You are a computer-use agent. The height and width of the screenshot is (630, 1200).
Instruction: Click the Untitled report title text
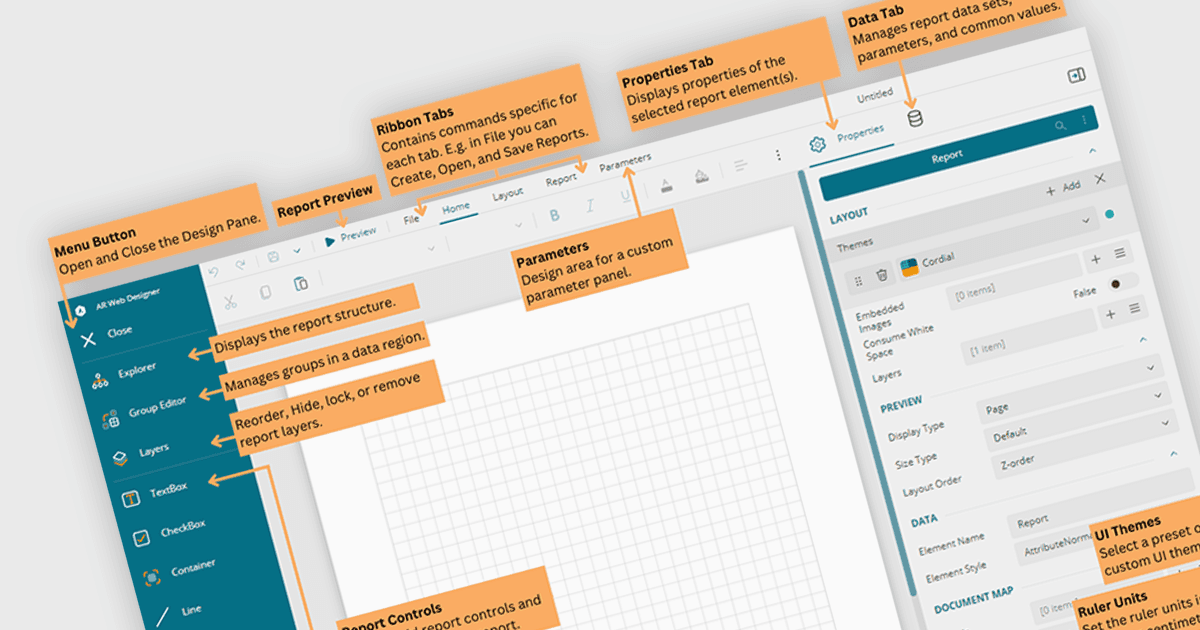(874, 97)
